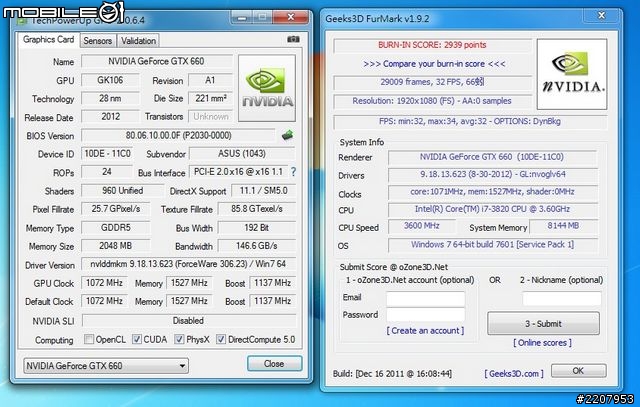Click the Die Size 221 mm² value
640x407 pixels.
[x=210, y=98]
